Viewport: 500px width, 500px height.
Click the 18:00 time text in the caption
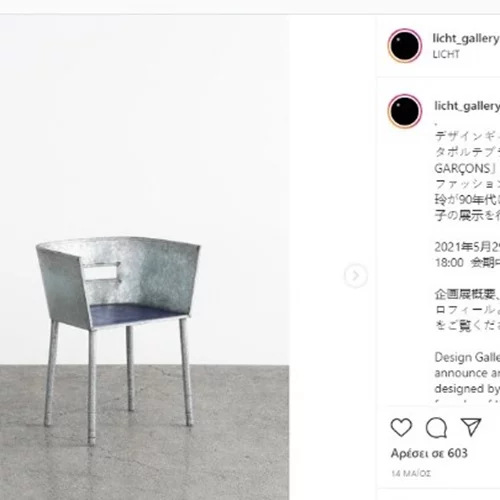pos(449,263)
